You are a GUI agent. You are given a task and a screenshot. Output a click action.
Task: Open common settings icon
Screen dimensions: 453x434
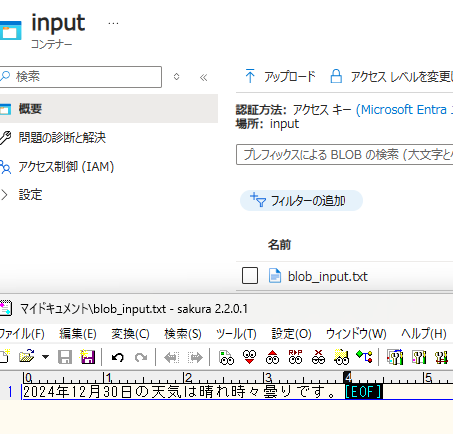[441, 357]
